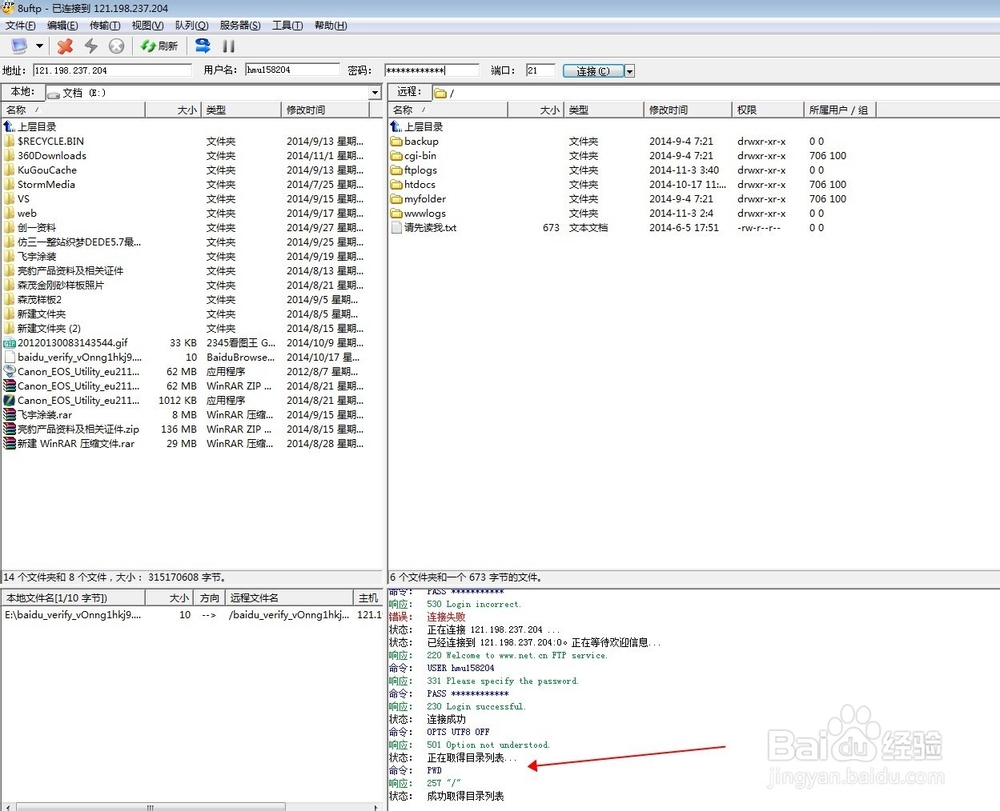Image resolution: width=1000 pixels, height=811 pixels.
Task: Select the KuGouCache folder icon
Action: (9, 170)
